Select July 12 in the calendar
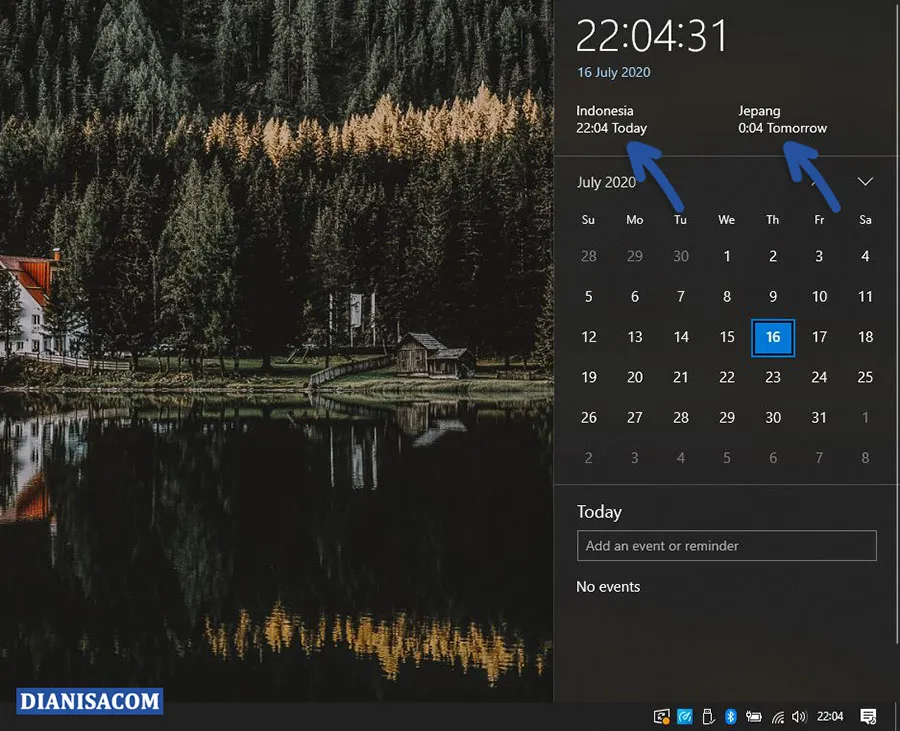This screenshot has width=900, height=731. pyautogui.click(x=589, y=338)
